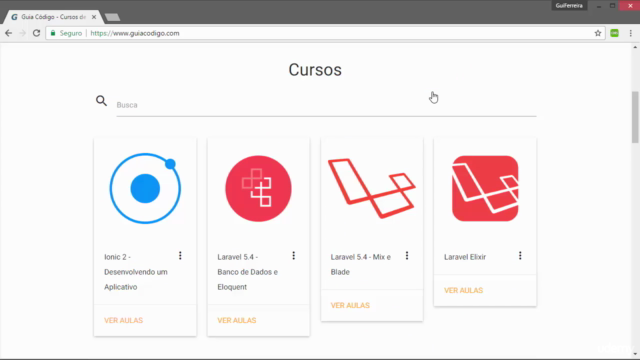Click the browser forward arrow

coord(22,33)
